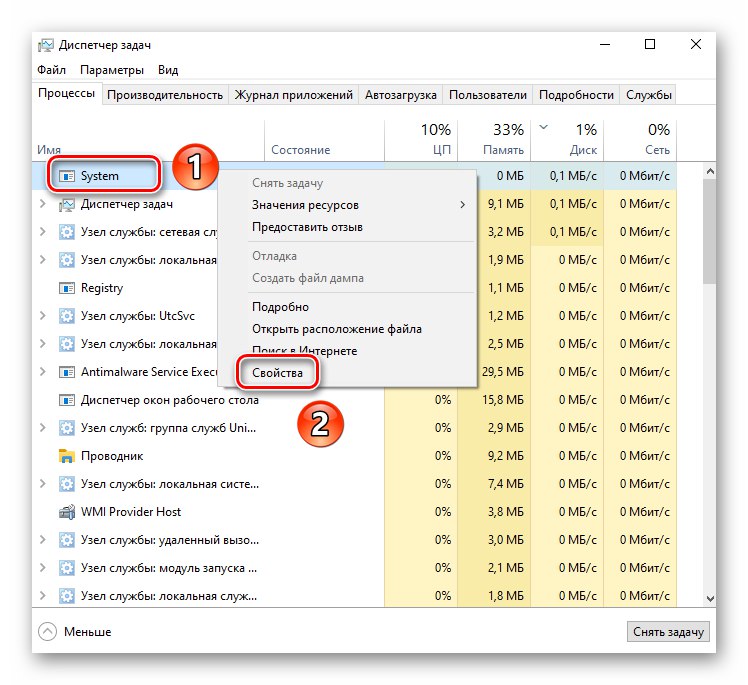Open the Службы tab

click(x=649, y=95)
